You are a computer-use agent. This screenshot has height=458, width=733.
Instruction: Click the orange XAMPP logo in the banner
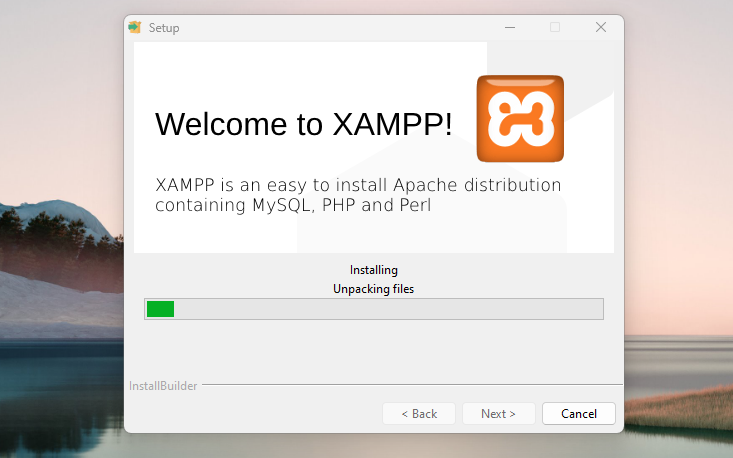pos(520,118)
